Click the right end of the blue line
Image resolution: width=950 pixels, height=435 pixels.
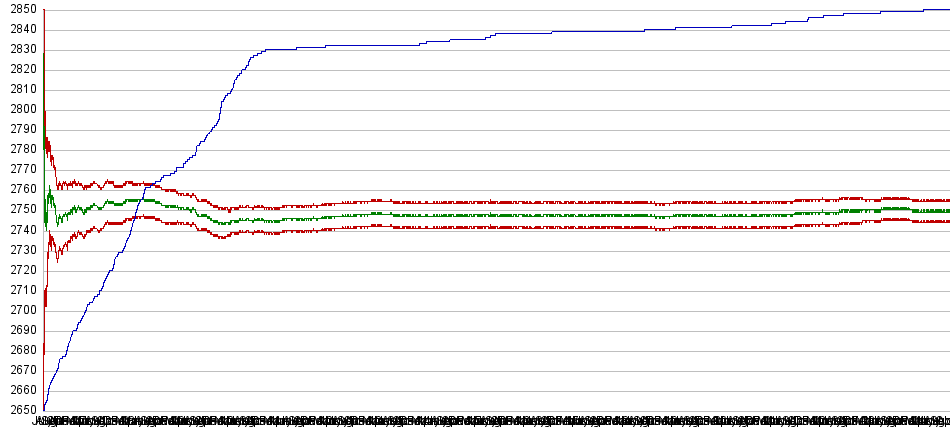[x=947, y=10]
